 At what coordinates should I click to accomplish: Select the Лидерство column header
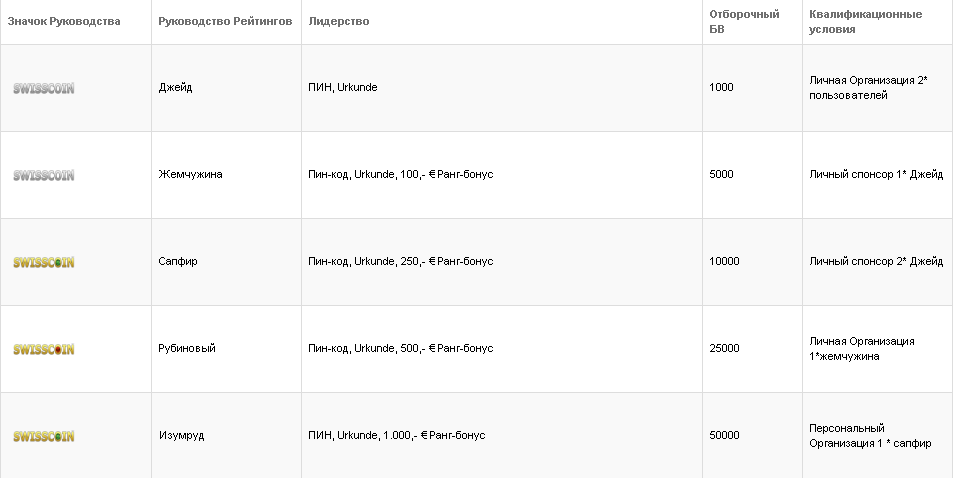click(x=339, y=22)
